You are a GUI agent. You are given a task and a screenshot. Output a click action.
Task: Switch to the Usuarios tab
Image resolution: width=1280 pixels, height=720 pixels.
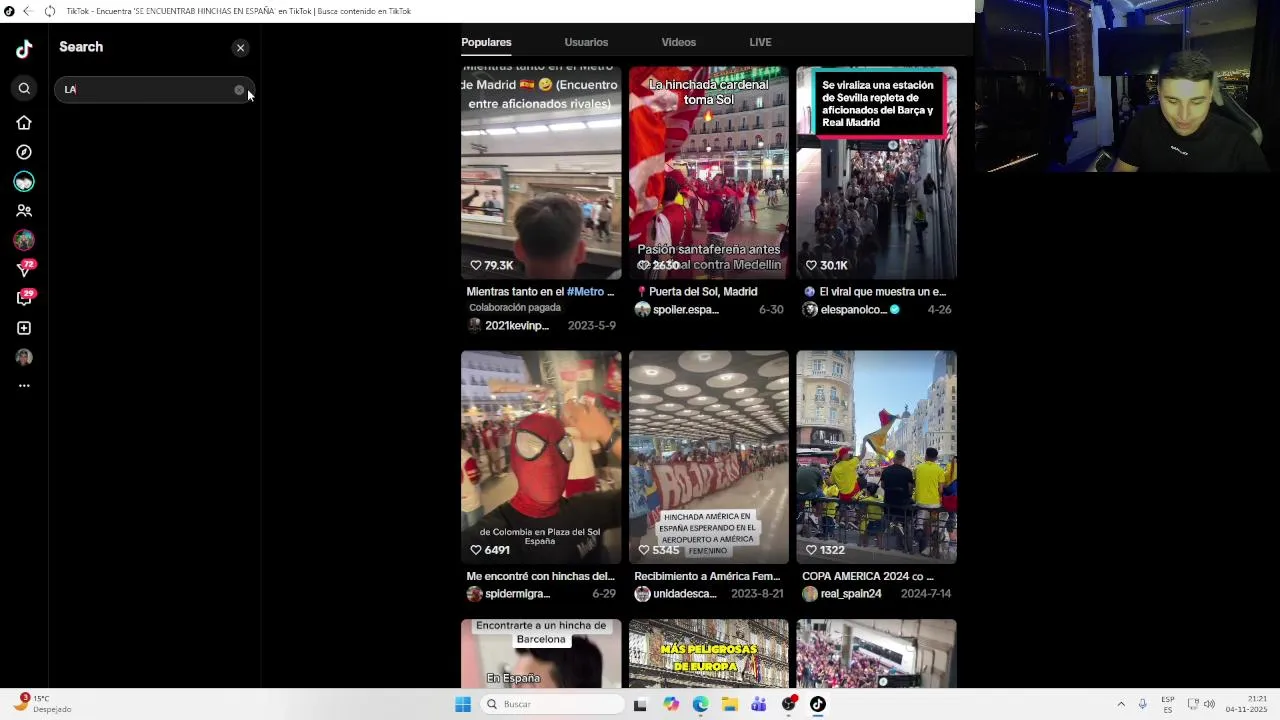[586, 42]
